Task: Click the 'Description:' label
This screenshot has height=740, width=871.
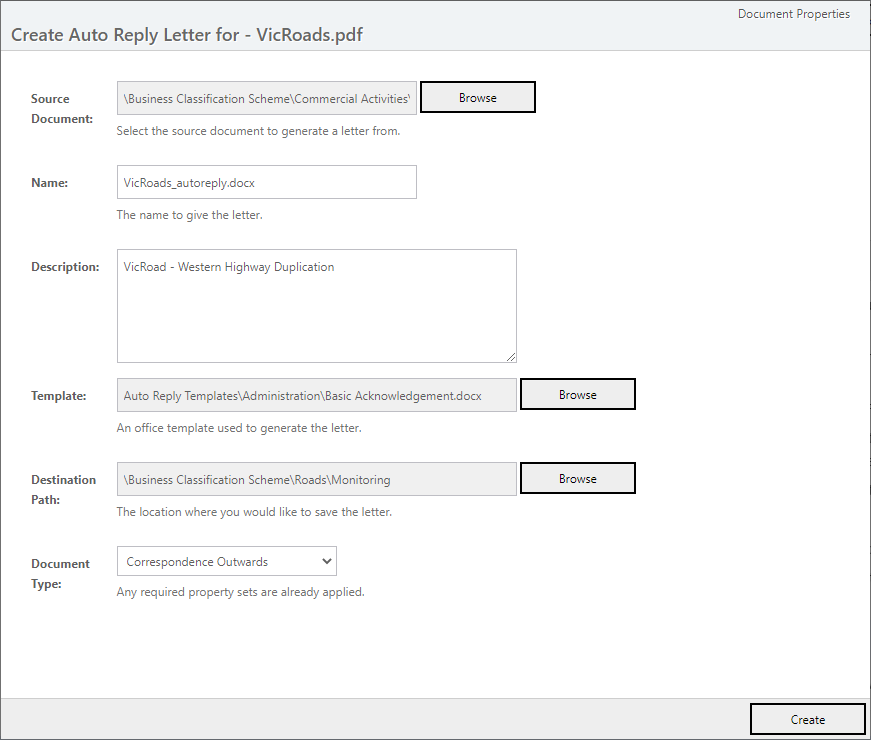Action: (65, 267)
